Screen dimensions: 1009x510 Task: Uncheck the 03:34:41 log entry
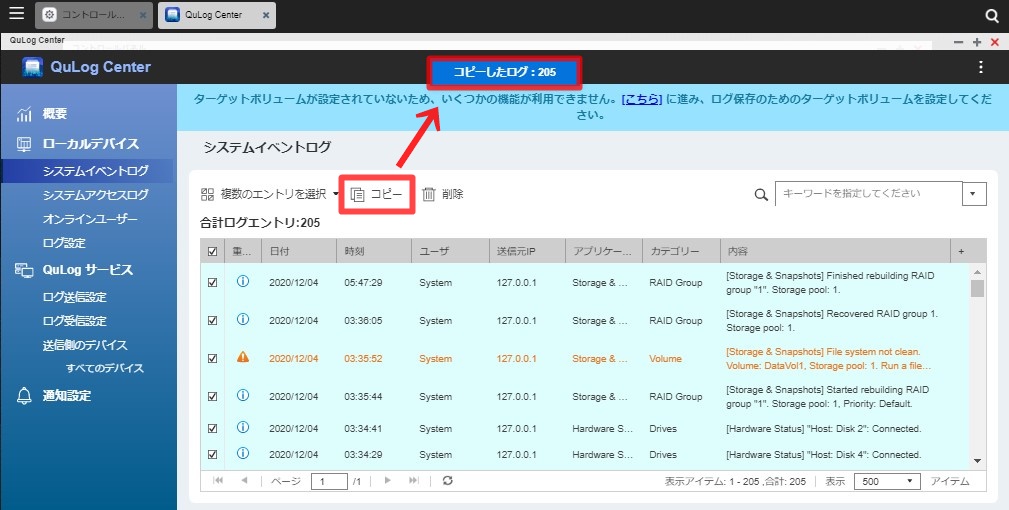tap(212, 429)
